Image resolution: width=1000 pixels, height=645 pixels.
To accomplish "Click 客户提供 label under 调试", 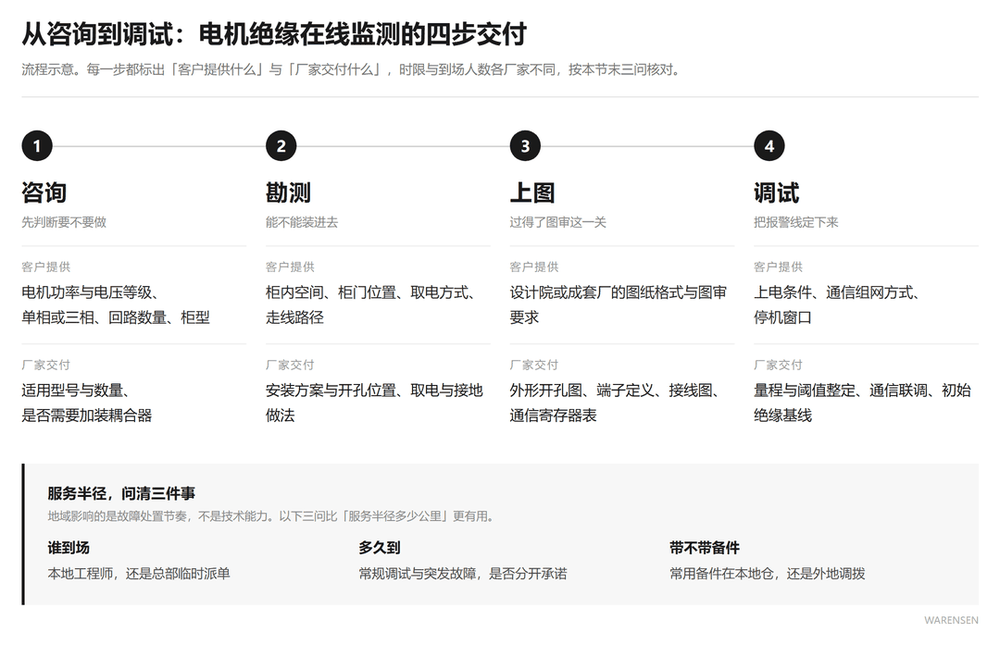I will click(x=778, y=267).
